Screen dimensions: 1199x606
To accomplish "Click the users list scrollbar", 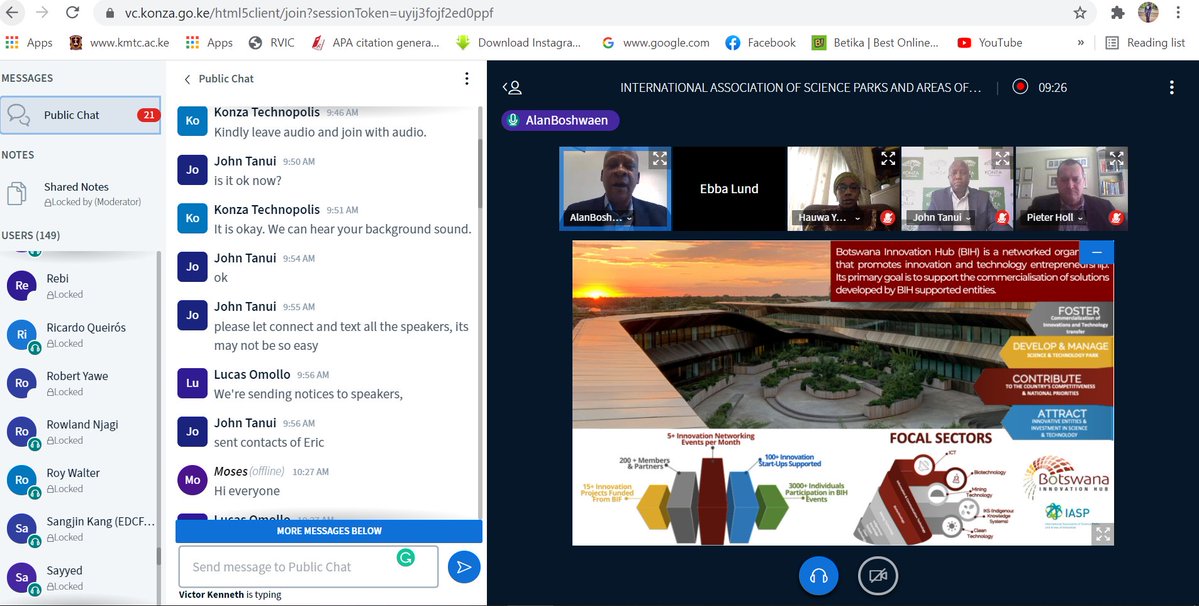I will click(x=159, y=400).
